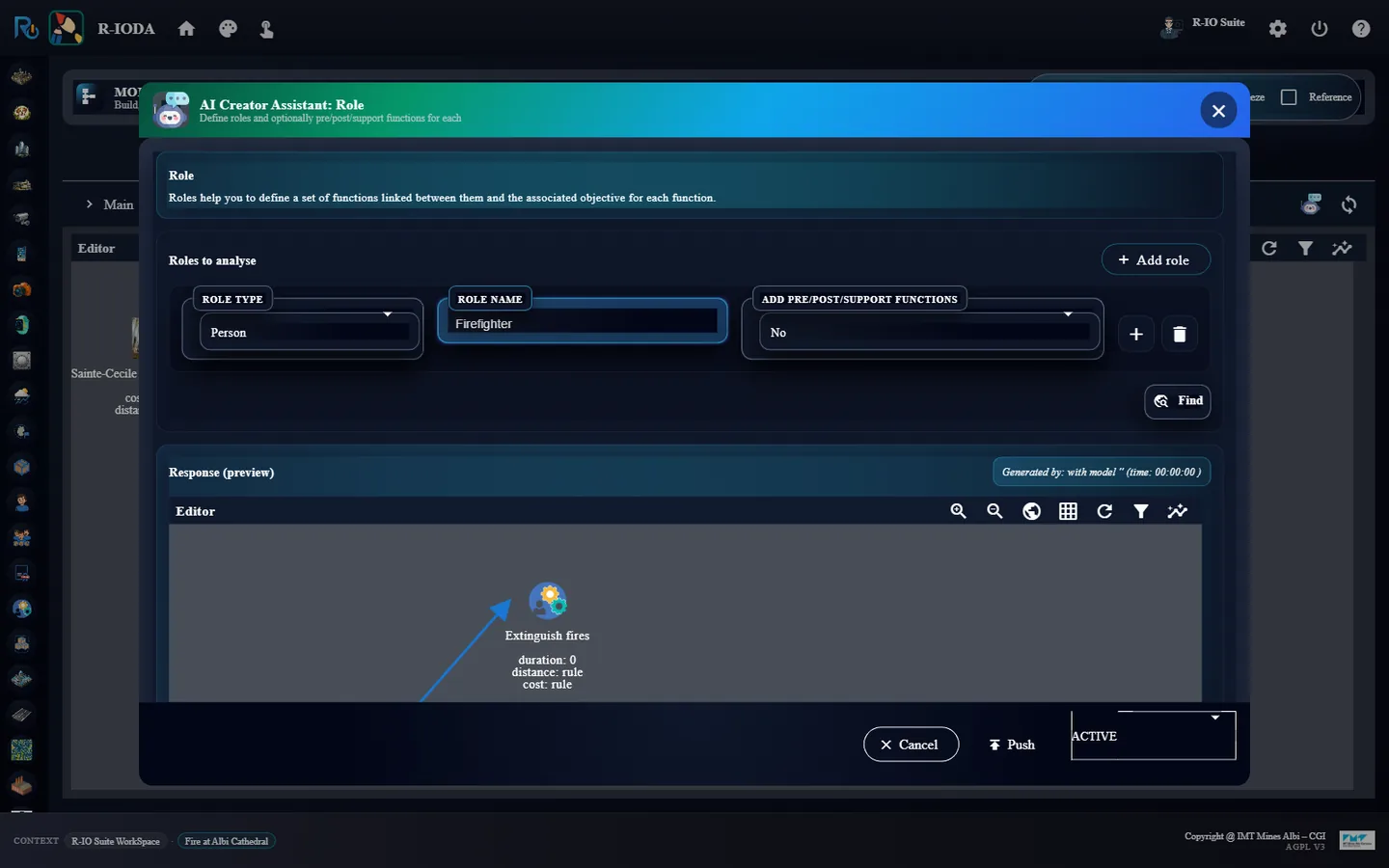This screenshot has width=1389, height=868.
Task: Expand the Main section chevron
Action: [x=90, y=204]
